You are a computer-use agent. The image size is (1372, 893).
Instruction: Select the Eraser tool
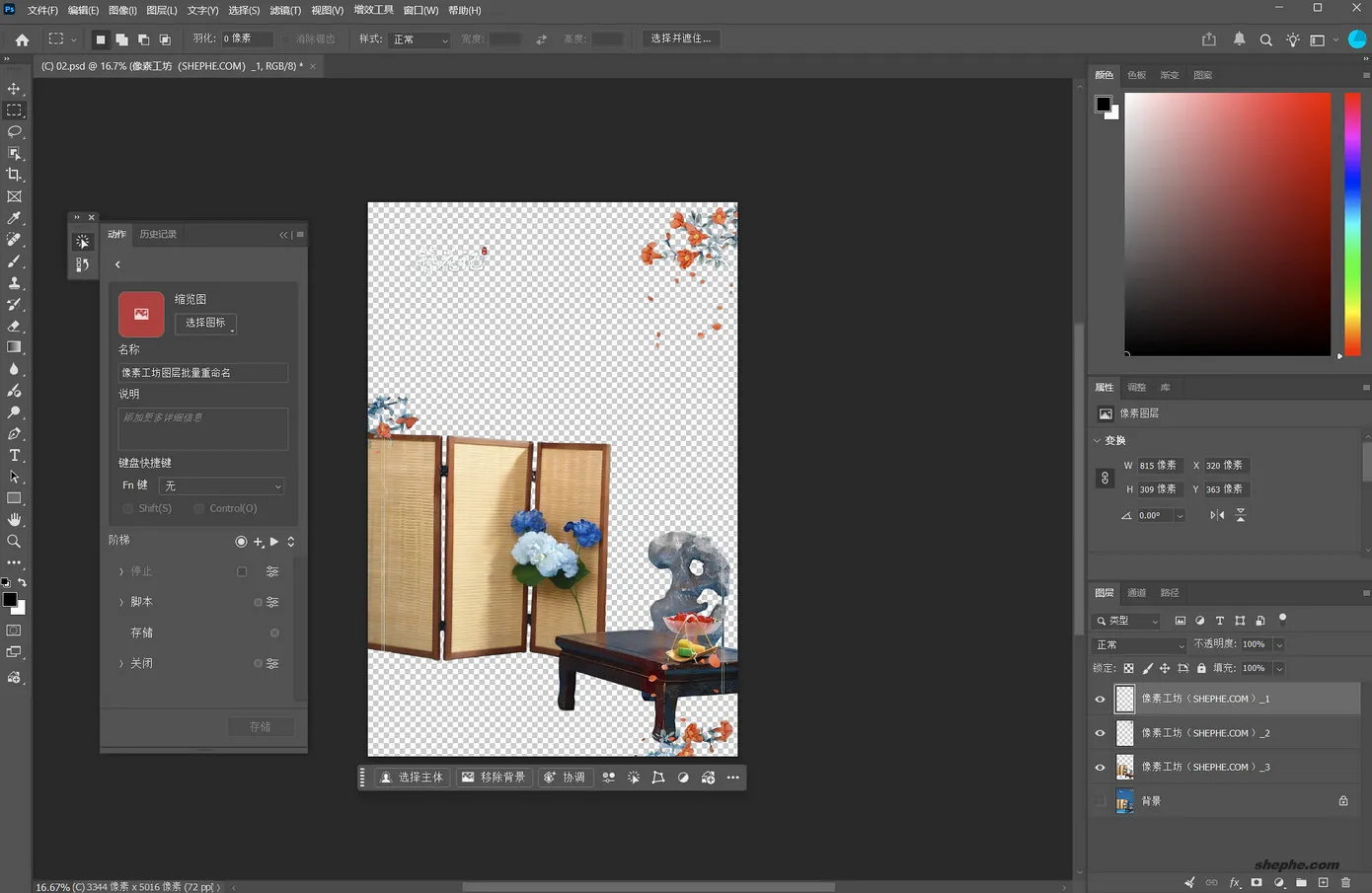click(14, 326)
